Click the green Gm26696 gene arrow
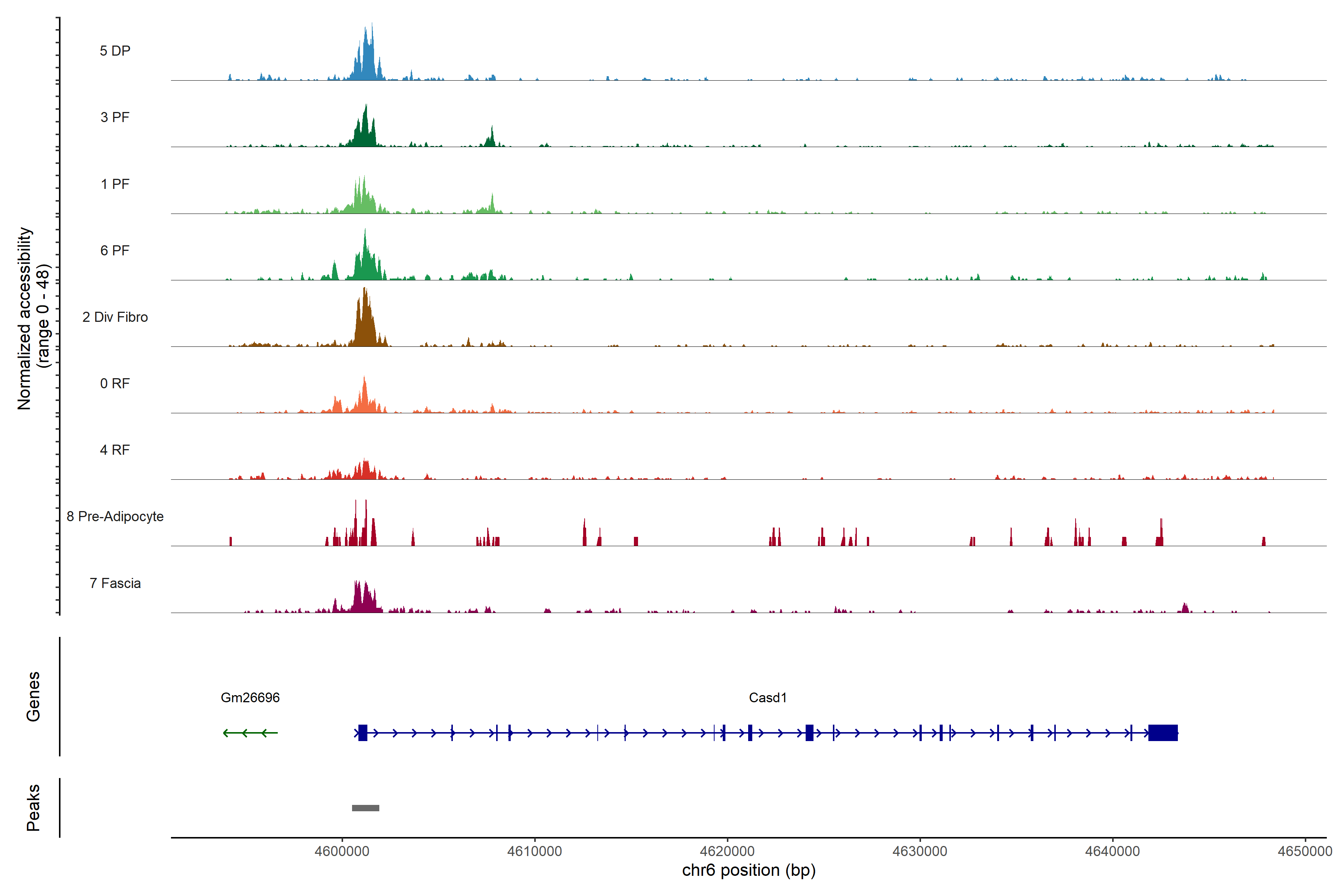 click(x=250, y=732)
